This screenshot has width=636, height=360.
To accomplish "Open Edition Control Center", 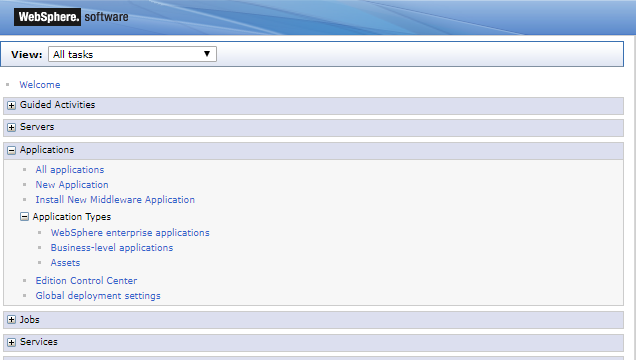I will click(86, 281).
